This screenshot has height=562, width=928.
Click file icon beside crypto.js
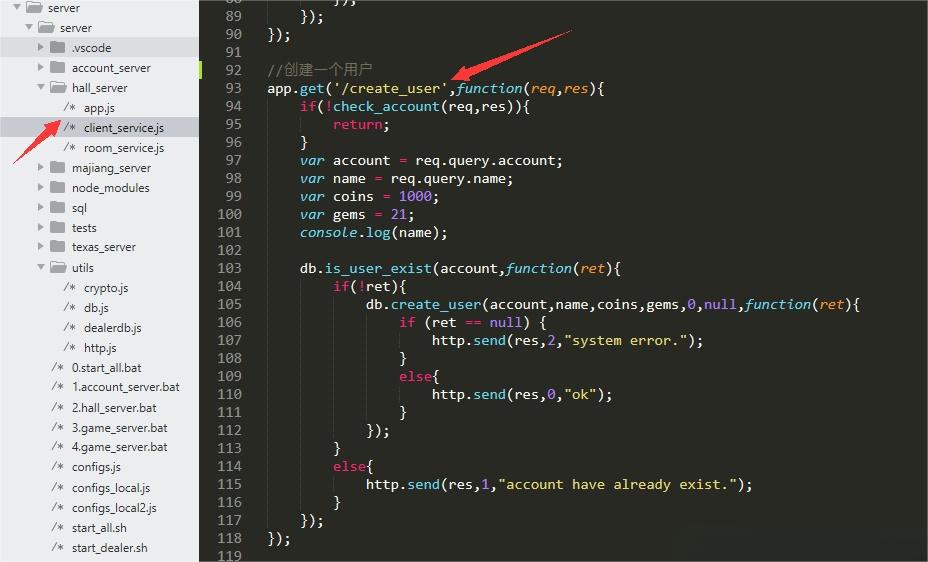pos(70,288)
